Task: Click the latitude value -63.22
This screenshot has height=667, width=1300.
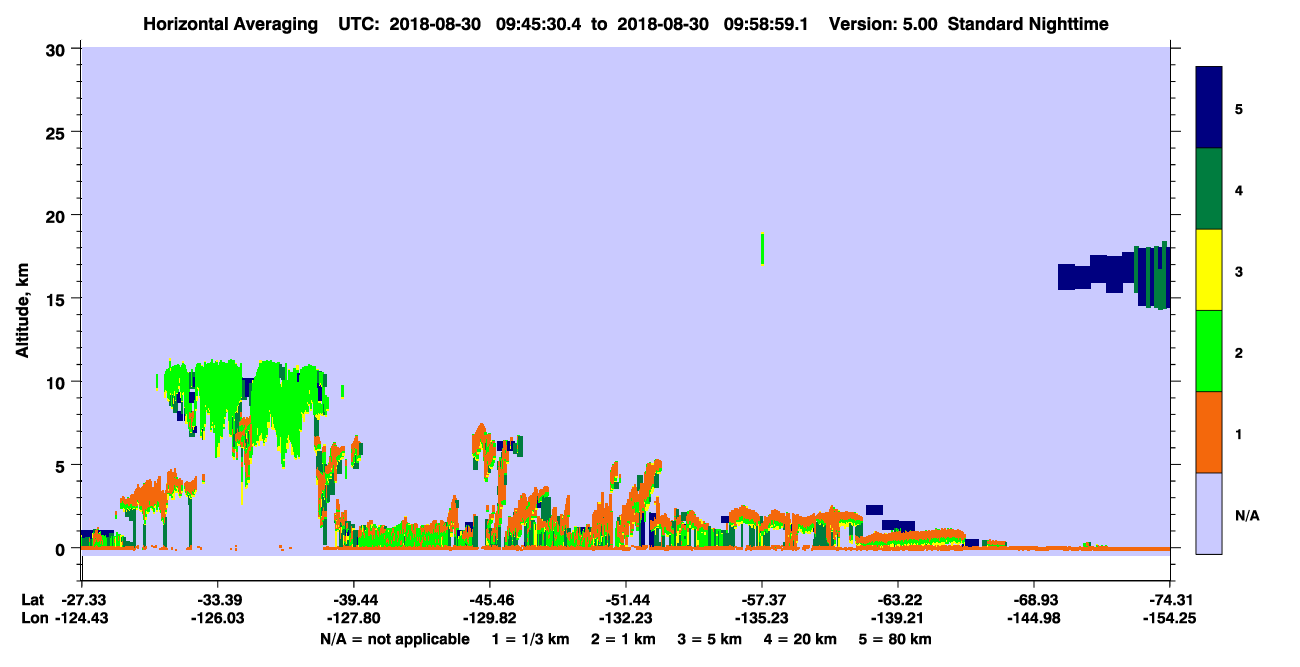Action: pos(898,599)
